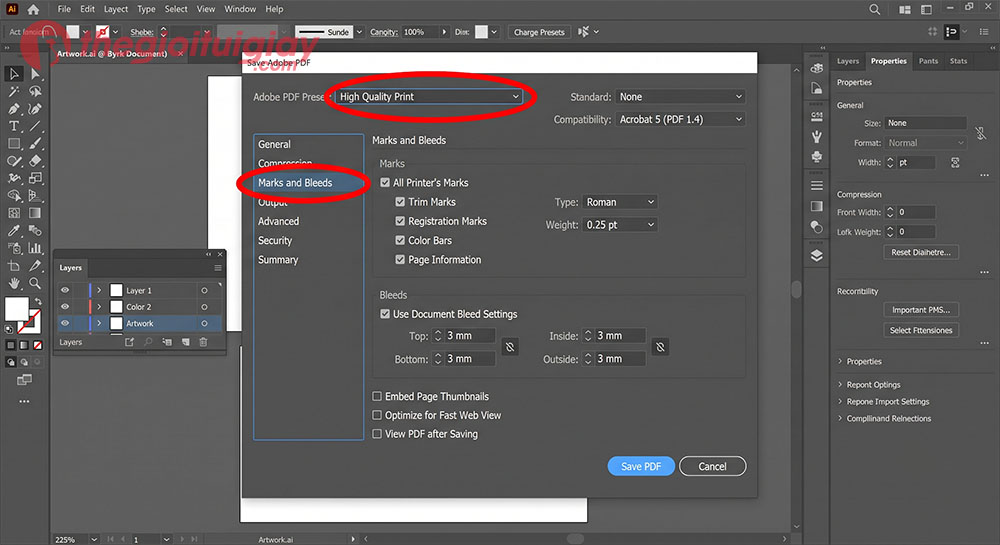This screenshot has width=1000, height=545.
Task: Click the bleed link icon beside Top
Action: click(510, 347)
